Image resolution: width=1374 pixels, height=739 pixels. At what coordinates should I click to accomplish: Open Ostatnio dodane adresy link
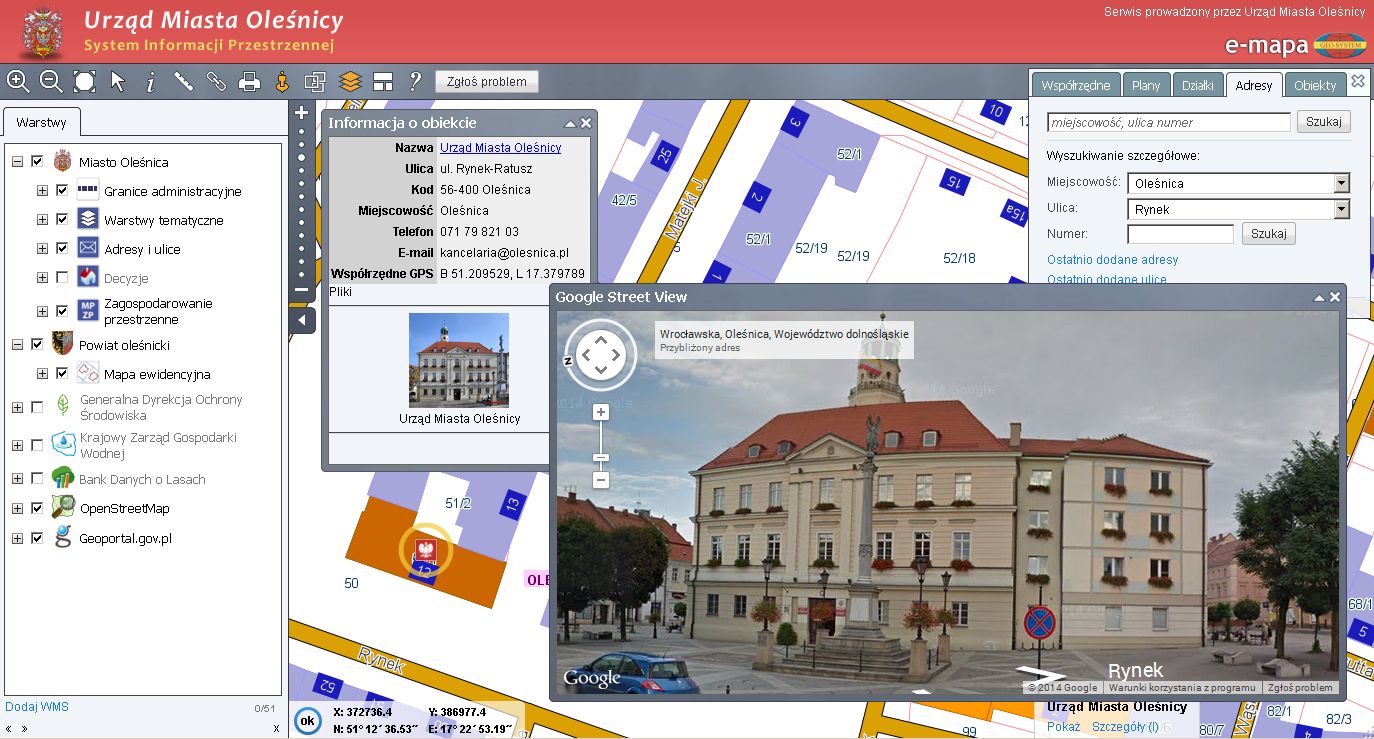click(1113, 260)
